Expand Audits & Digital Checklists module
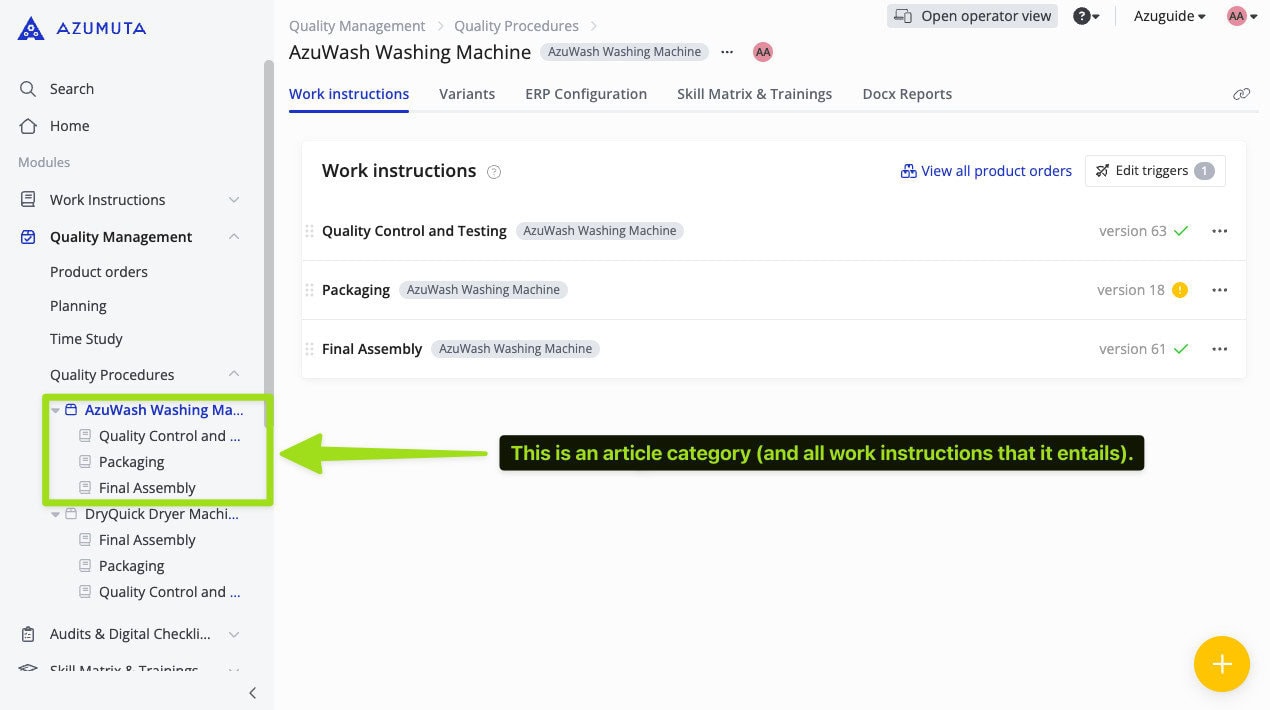Screen dimensions: 1270x710 pos(233,634)
